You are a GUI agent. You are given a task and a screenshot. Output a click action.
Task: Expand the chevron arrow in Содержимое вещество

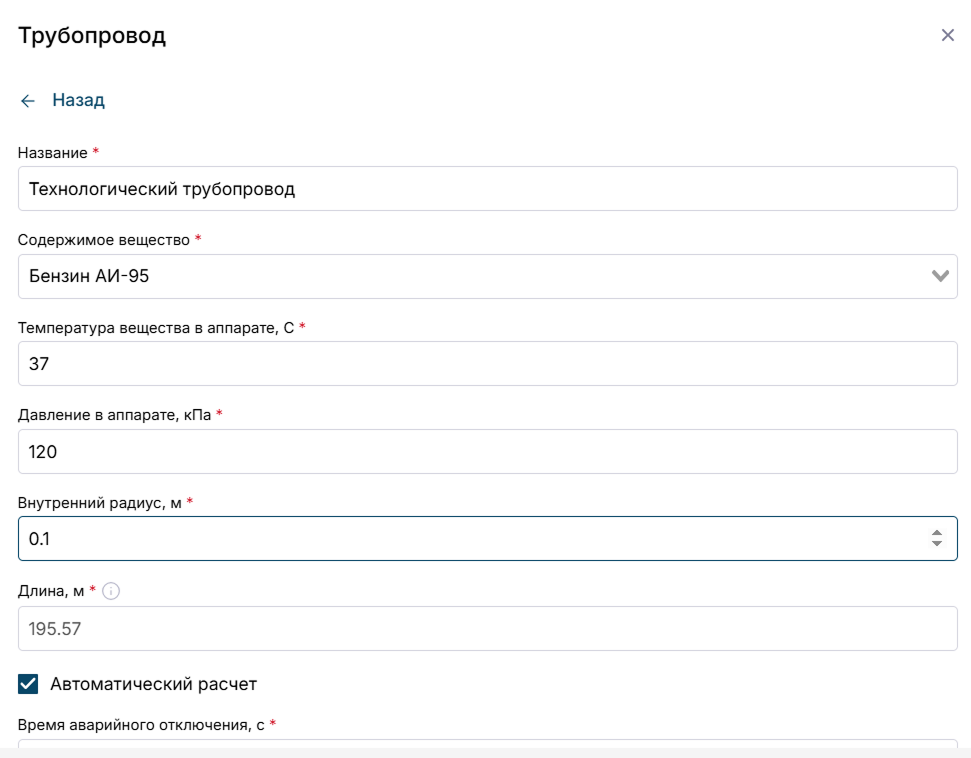940,276
